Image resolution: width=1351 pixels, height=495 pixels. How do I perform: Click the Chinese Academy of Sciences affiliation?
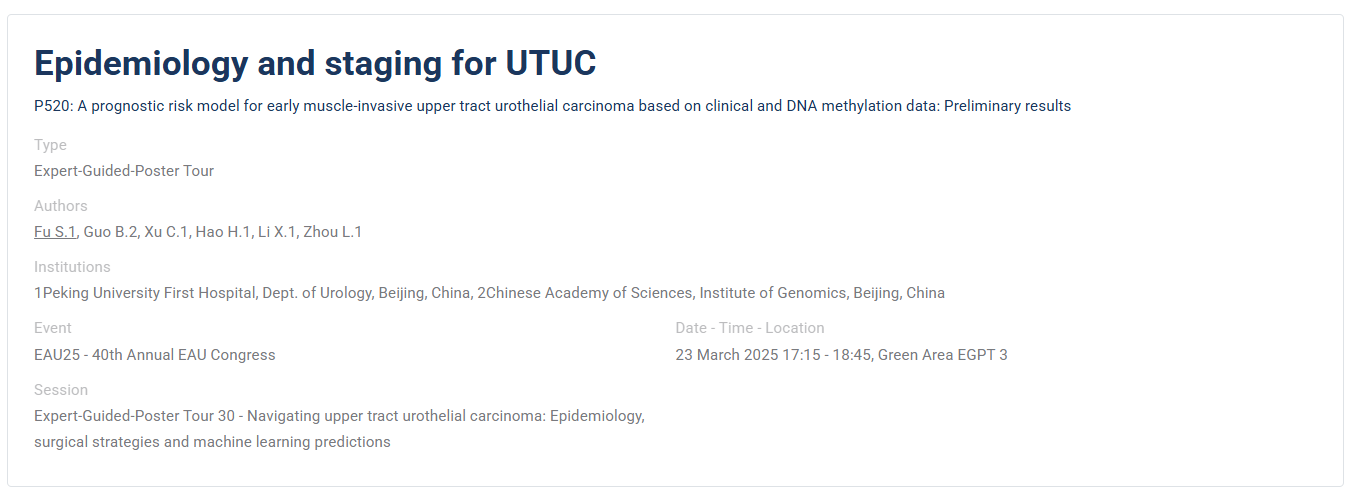711,293
